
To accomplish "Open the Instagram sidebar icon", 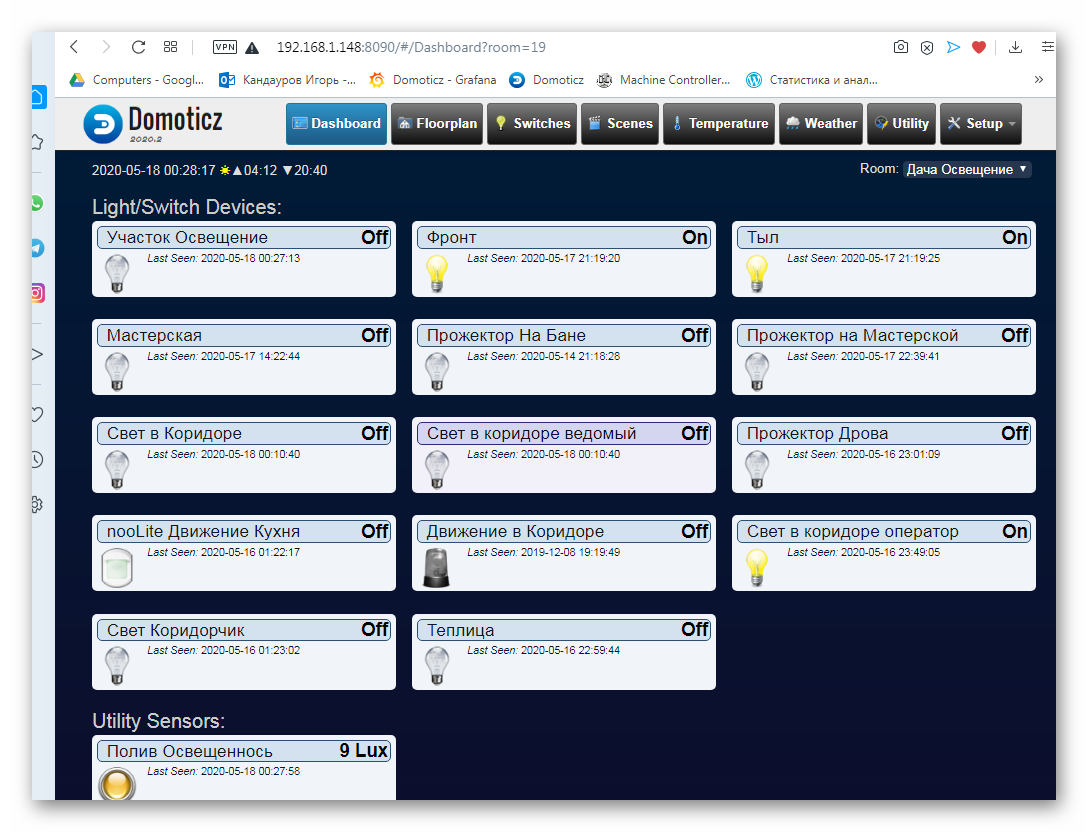I will [x=37, y=293].
